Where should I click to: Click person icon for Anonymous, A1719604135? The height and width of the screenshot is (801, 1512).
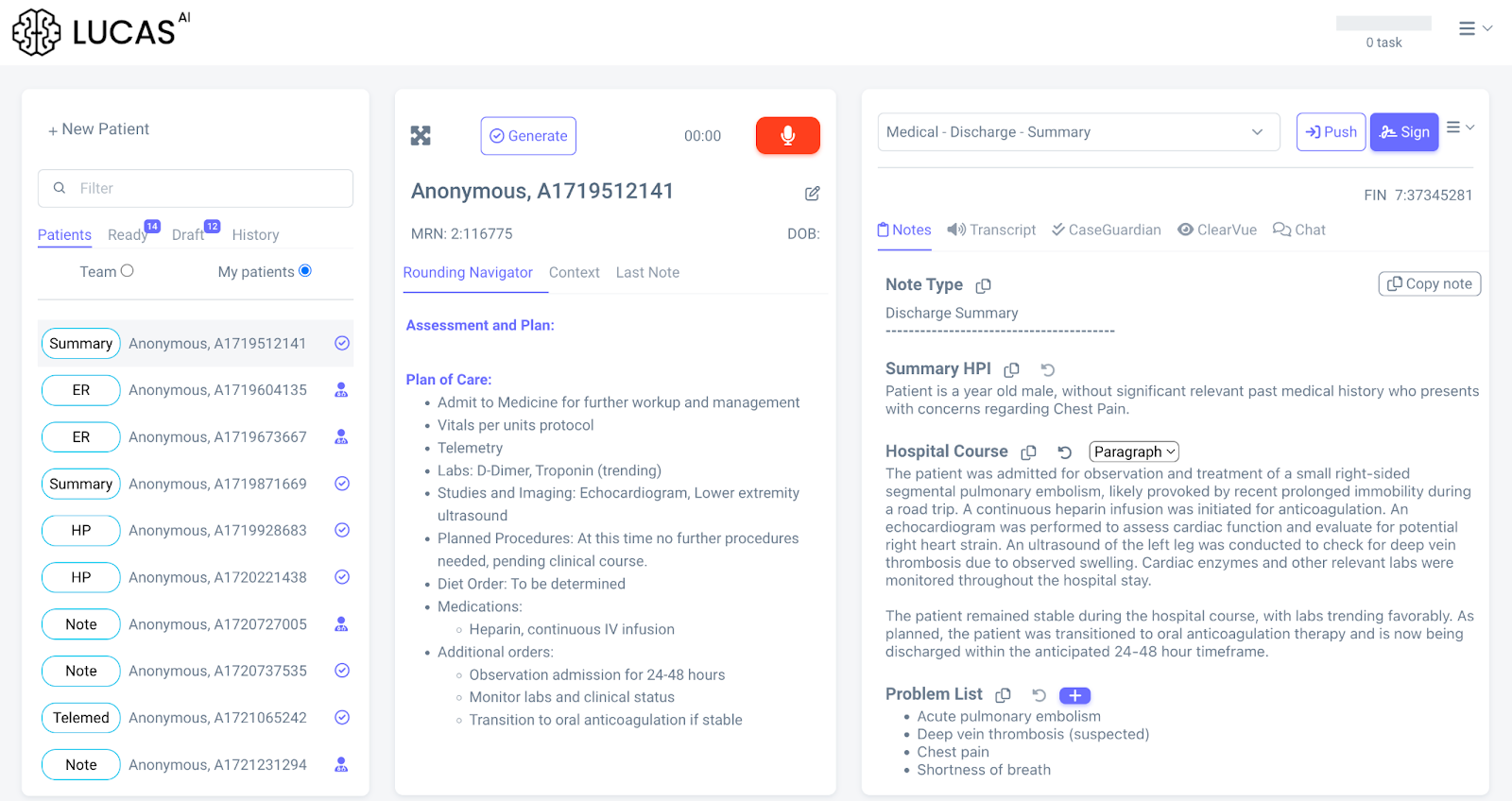pos(341,390)
